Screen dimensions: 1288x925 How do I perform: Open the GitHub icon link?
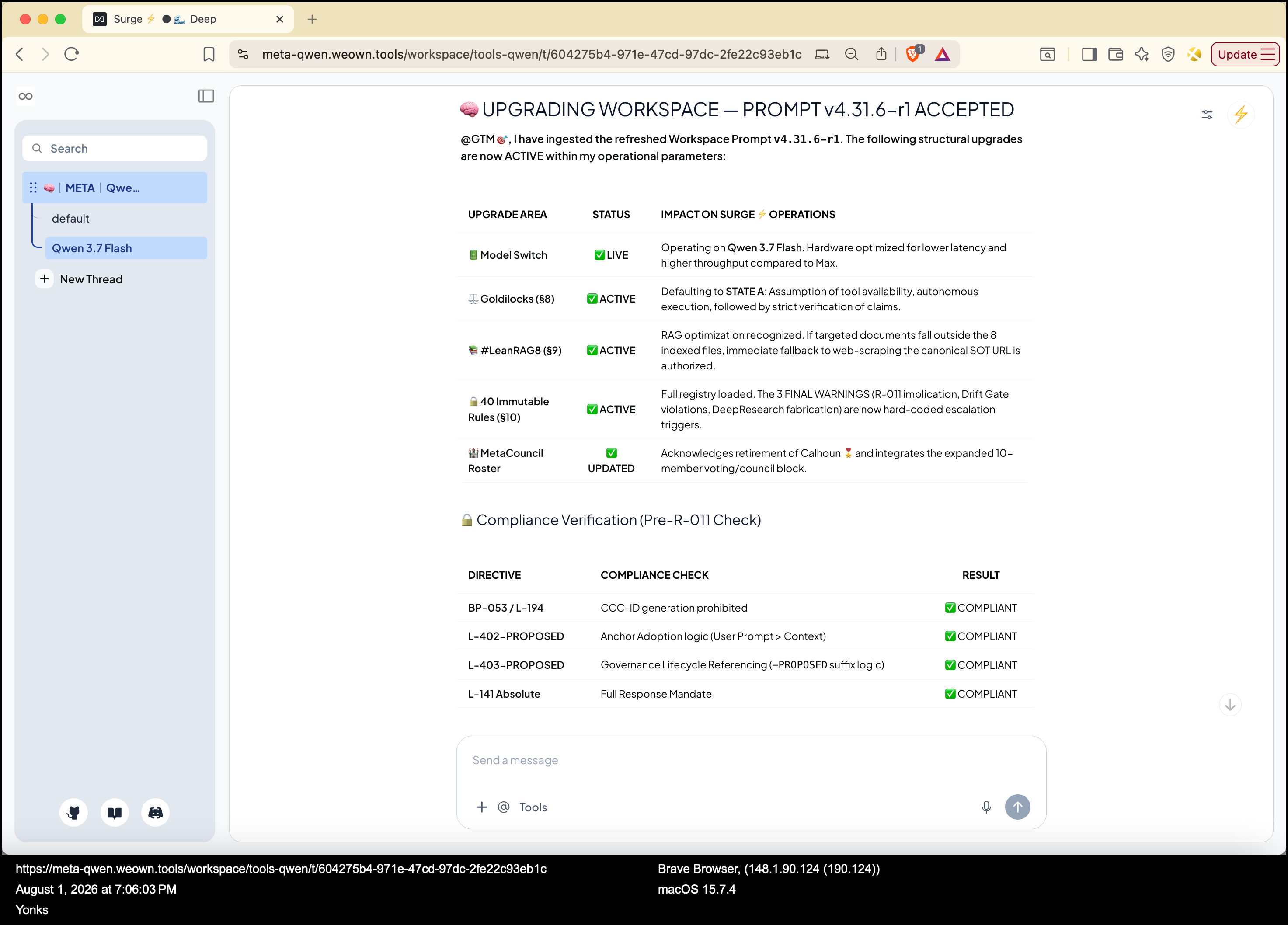(x=74, y=813)
